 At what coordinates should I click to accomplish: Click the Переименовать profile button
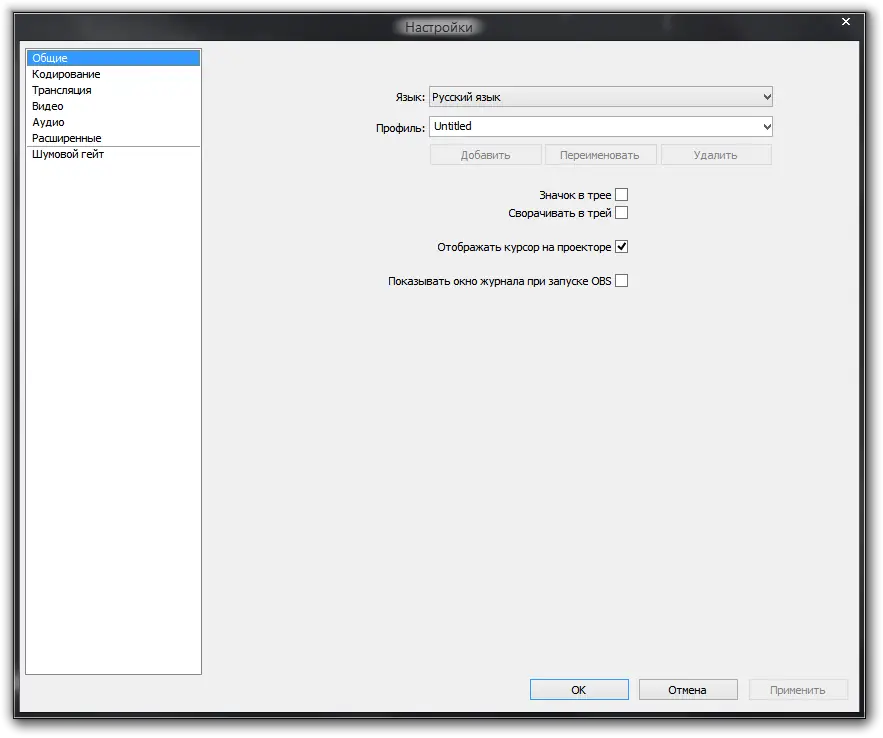tap(600, 155)
